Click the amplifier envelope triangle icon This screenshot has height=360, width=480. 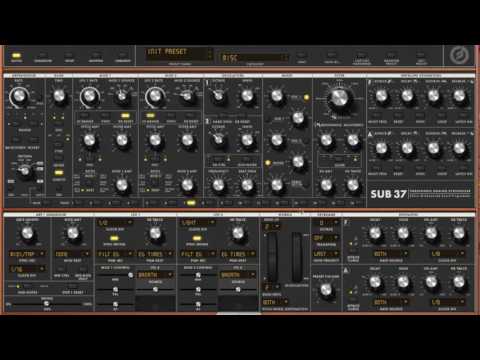(x=370, y=134)
